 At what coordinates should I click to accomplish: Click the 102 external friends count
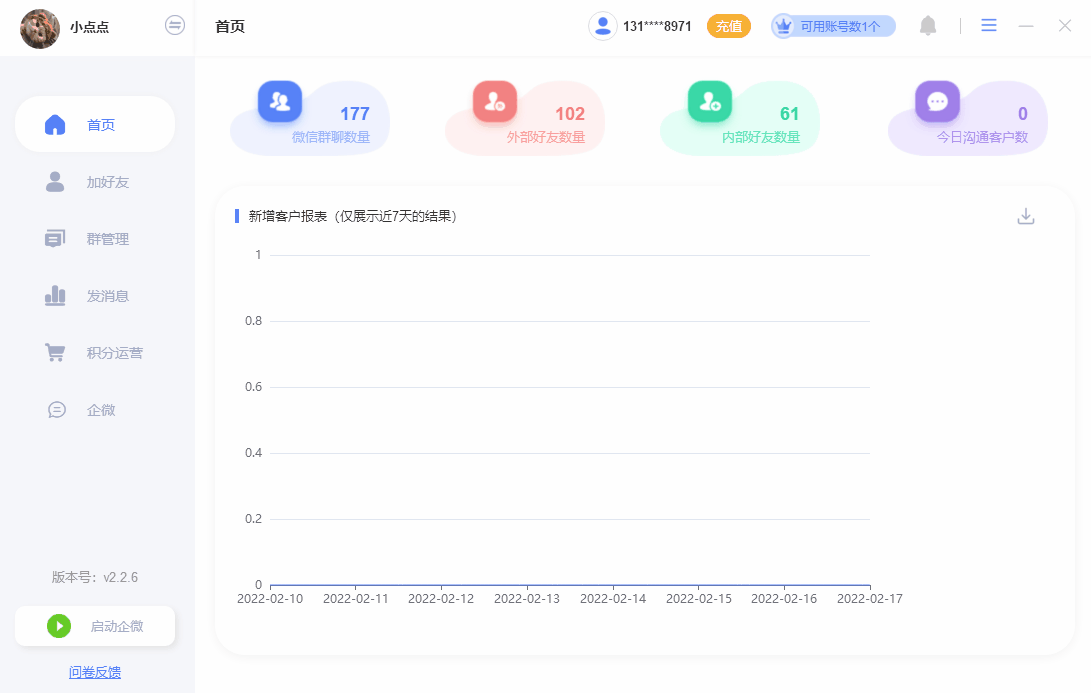pyautogui.click(x=570, y=113)
